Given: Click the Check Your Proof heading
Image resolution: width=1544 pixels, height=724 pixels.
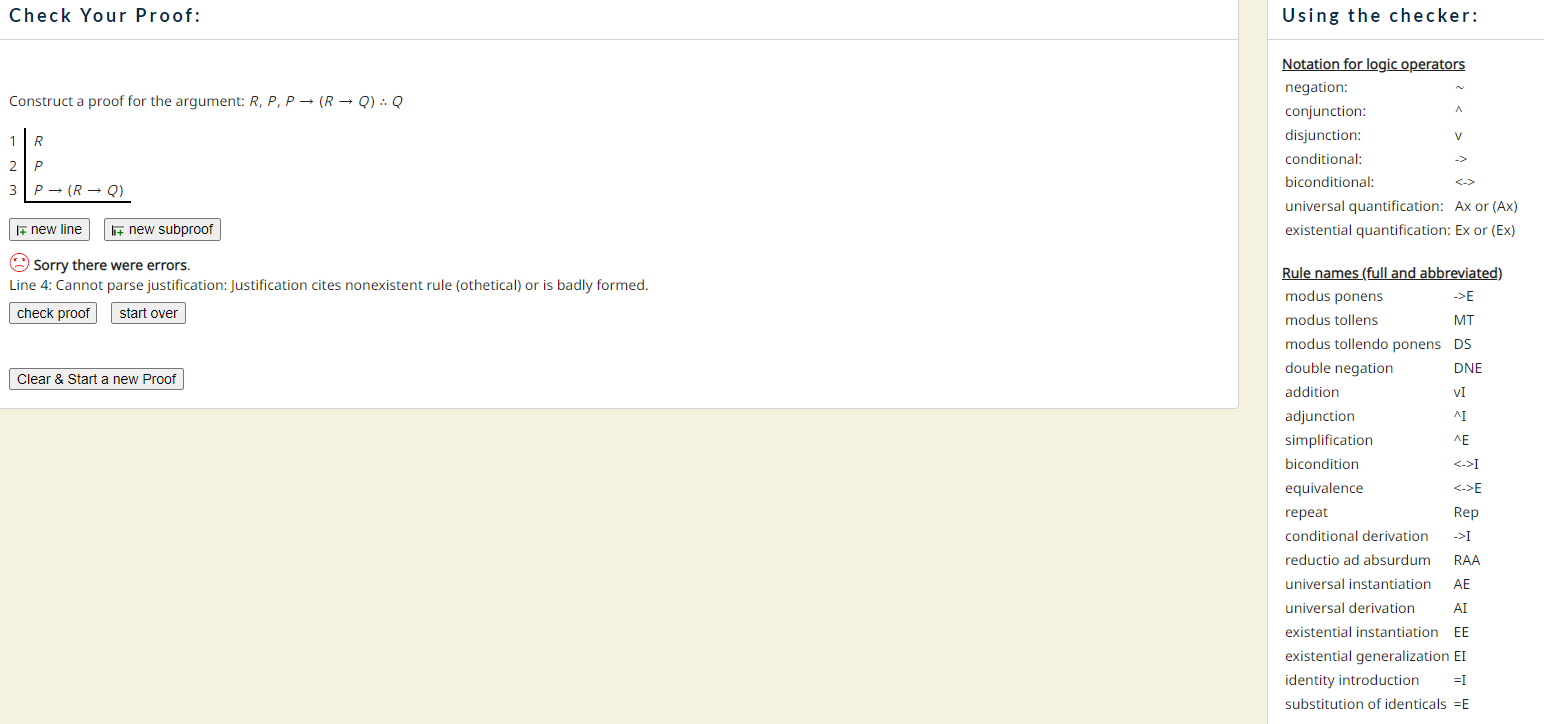Looking at the screenshot, I should click(105, 16).
